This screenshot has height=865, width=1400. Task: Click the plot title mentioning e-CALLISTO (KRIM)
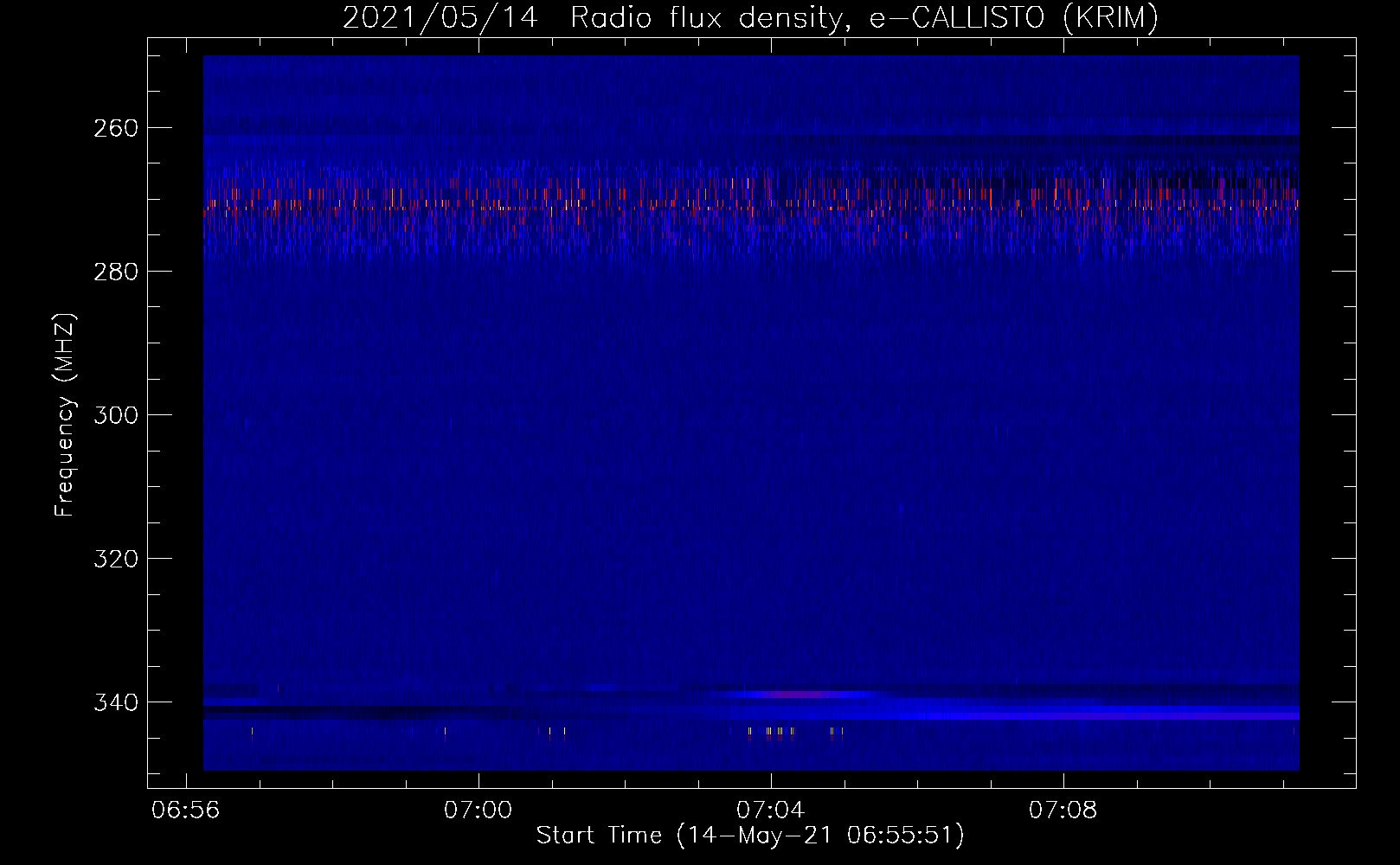pos(750,18)
